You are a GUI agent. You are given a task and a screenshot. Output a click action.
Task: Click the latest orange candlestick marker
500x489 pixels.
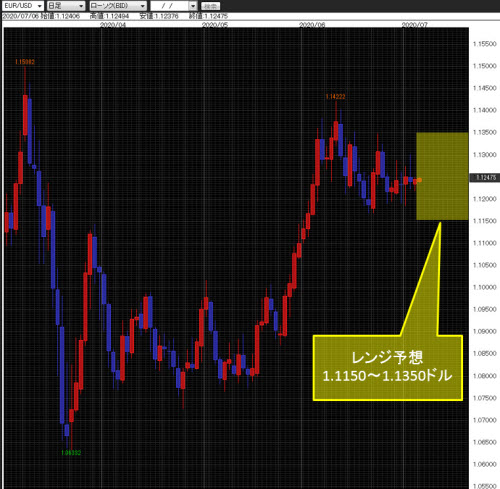tap(419, 180)
